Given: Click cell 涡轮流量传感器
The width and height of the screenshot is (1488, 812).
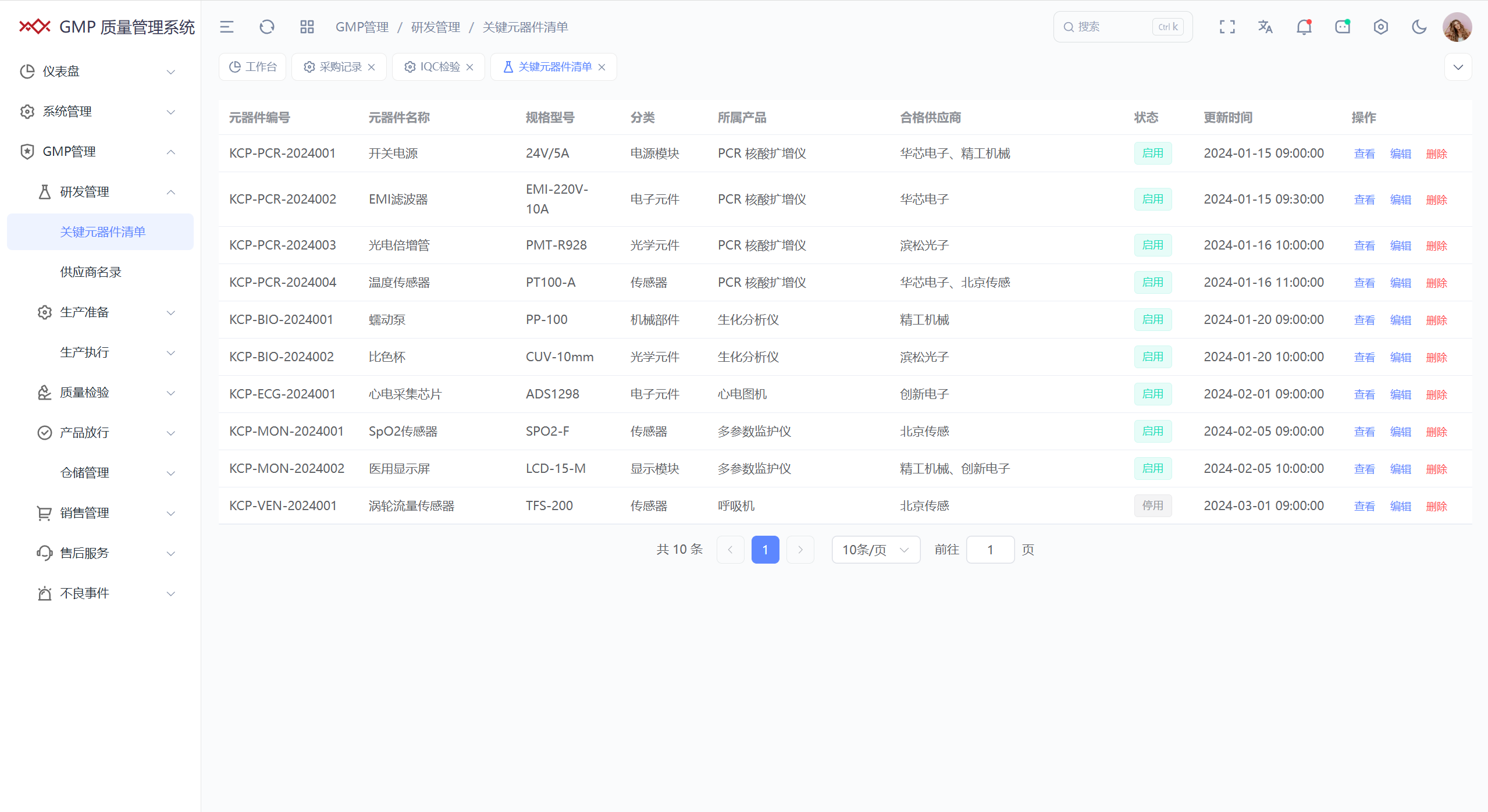Looking at the screenshot, I should point(412,505).
